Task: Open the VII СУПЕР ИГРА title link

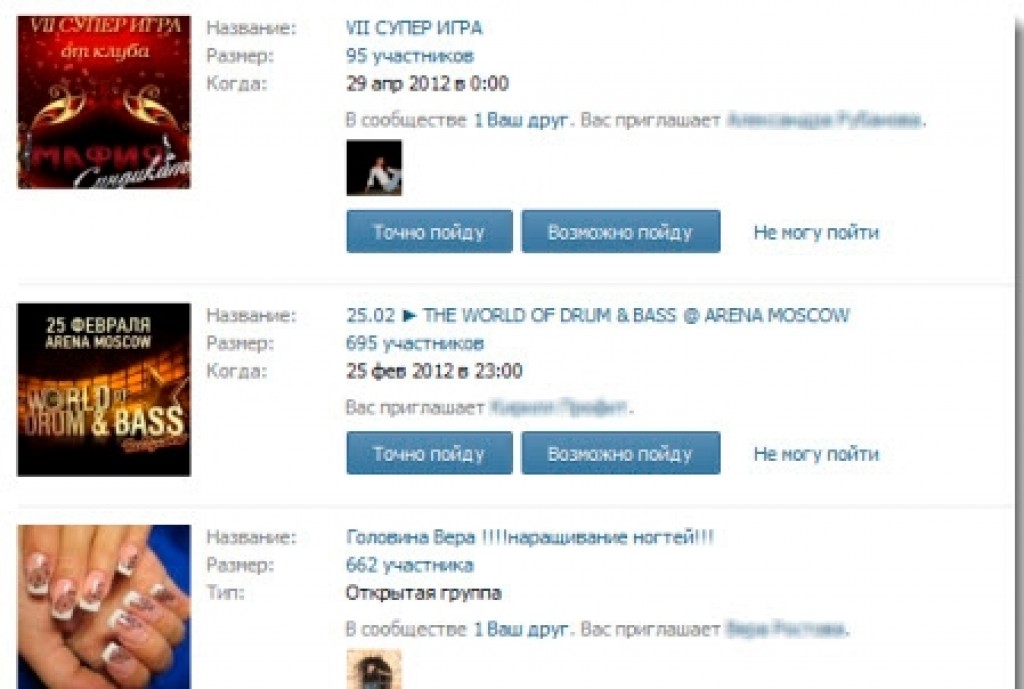Action: [414, 28]
